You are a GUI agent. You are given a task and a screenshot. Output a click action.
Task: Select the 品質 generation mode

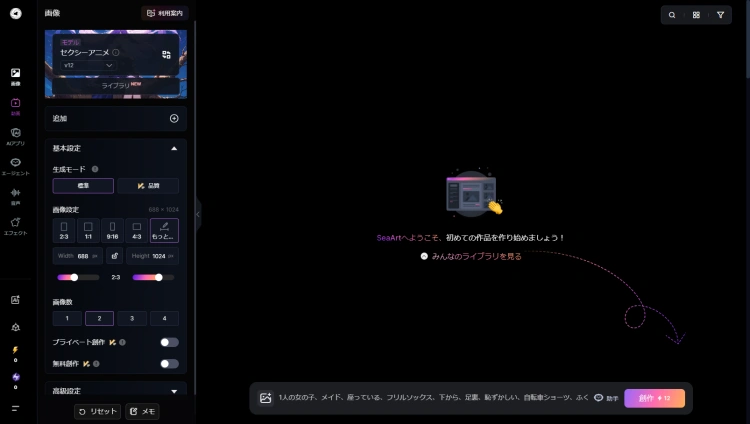point(148,186)
